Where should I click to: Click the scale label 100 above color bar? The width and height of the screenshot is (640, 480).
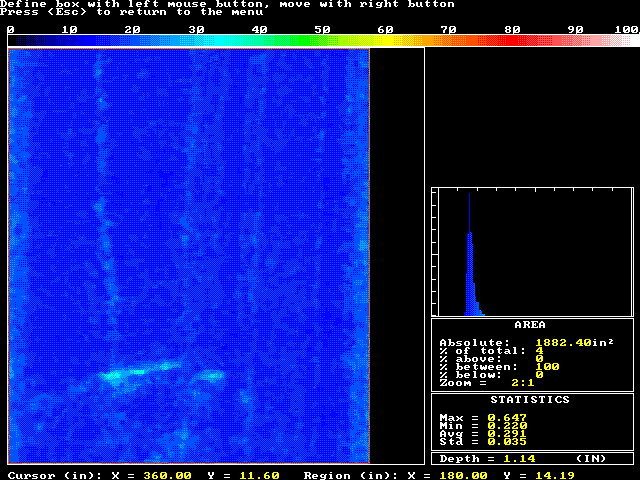627,29
